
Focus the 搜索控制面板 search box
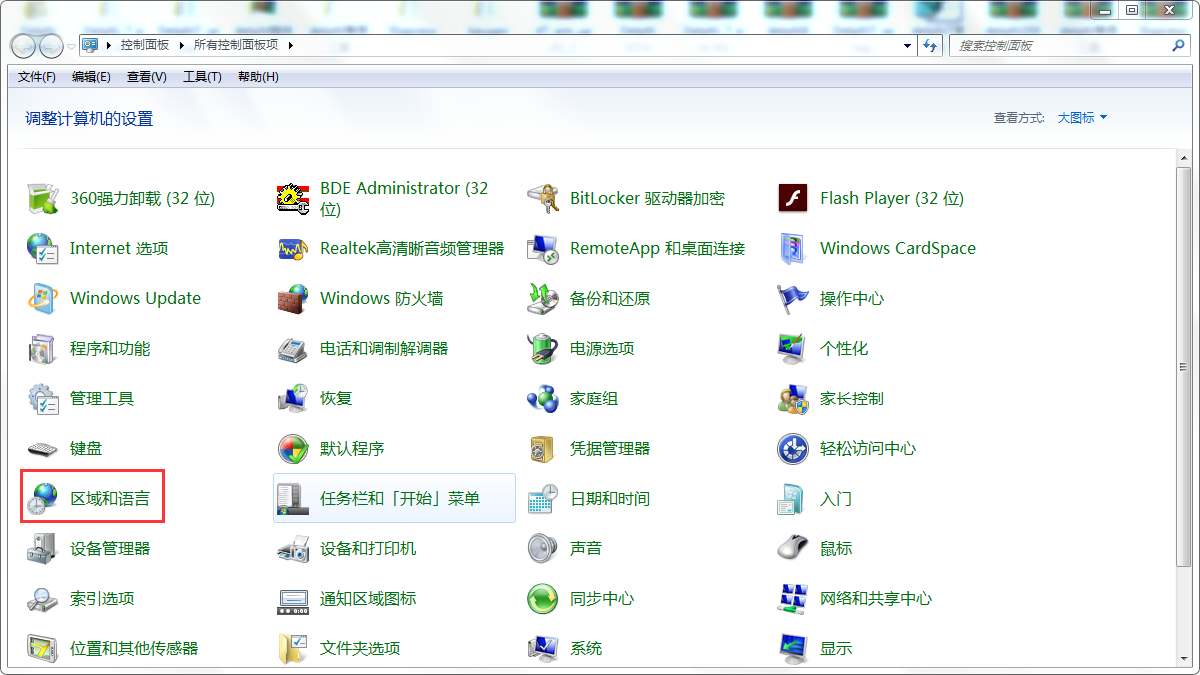pyautogui.click(x=1069, y=45)
